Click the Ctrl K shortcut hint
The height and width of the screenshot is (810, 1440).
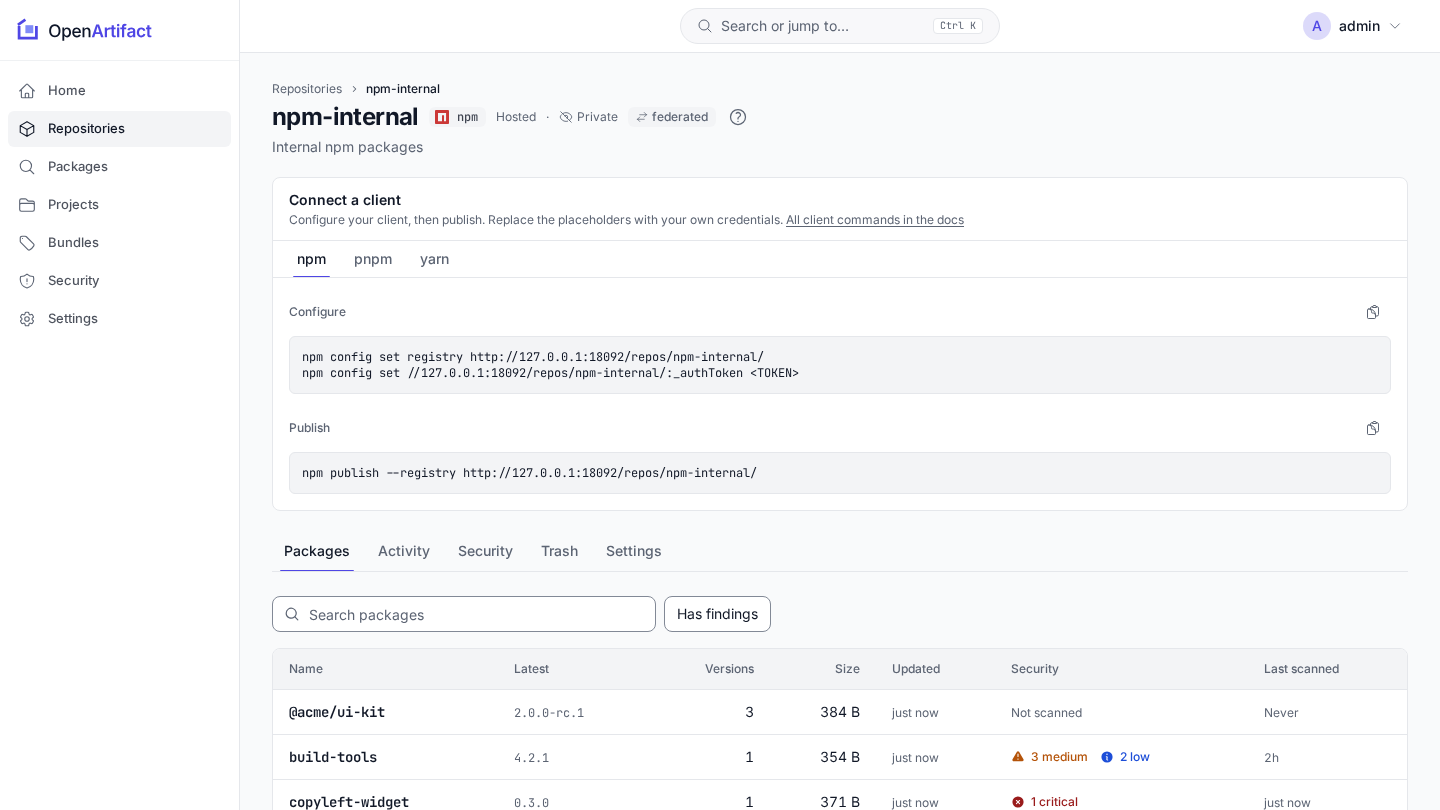point(958,26)
